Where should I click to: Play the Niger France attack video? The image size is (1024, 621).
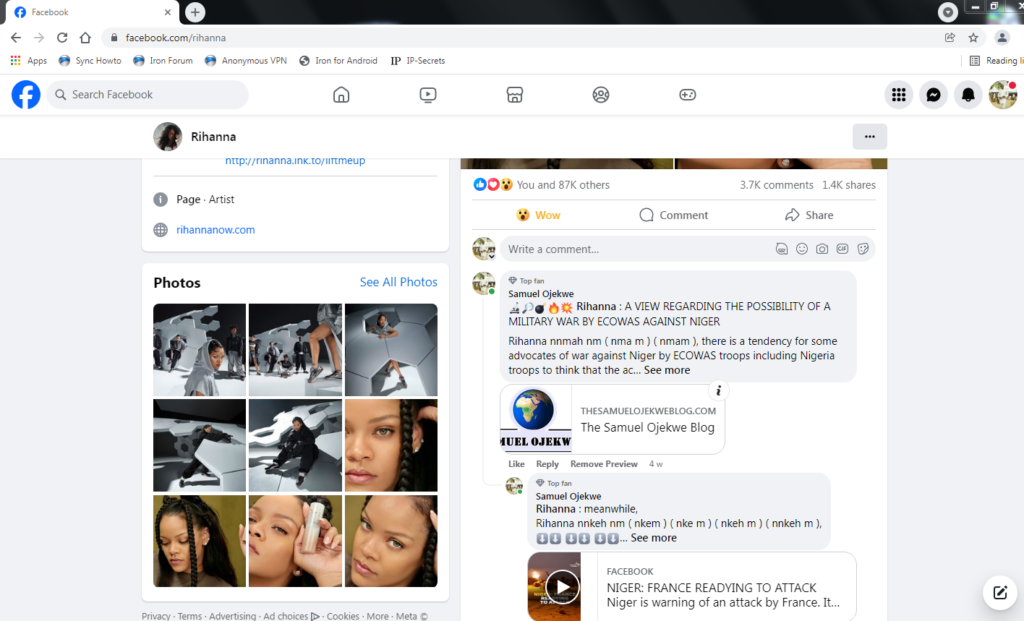tap(562, 586)
